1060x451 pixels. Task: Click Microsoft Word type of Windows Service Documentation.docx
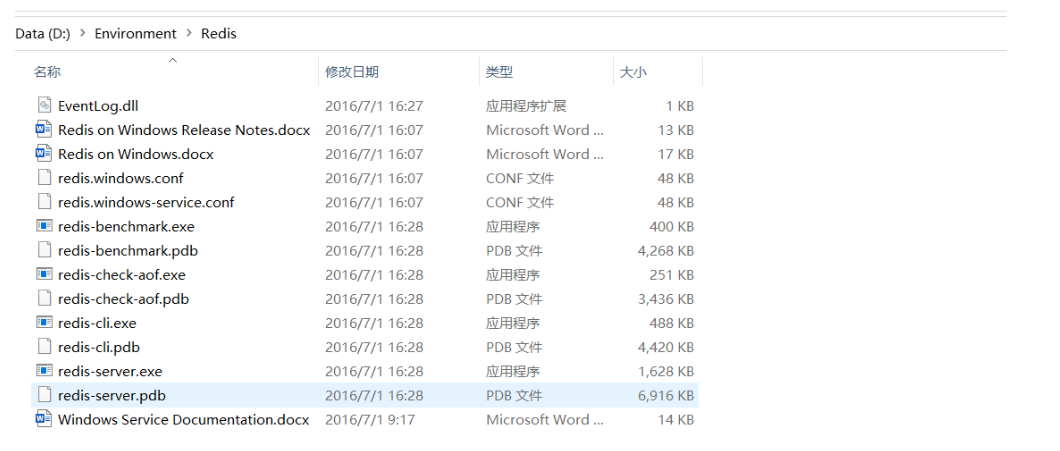click(545, 420)
